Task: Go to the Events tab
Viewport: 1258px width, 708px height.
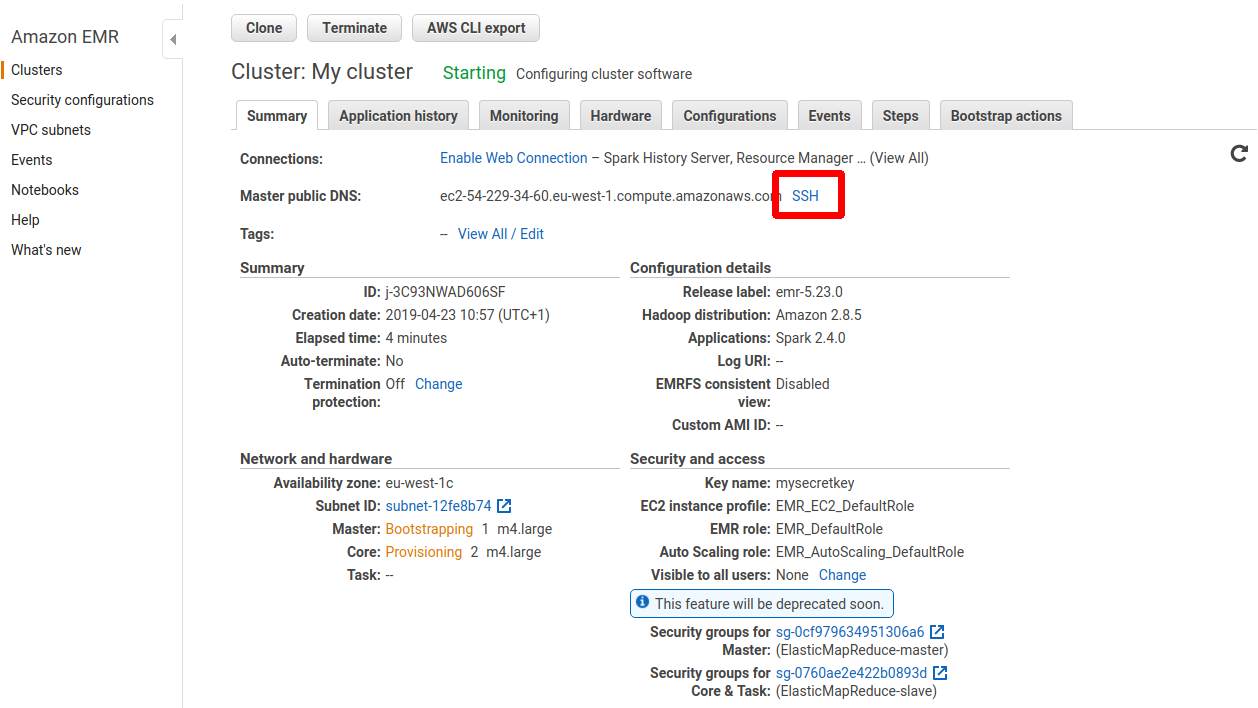Action: tap(829, 116)
